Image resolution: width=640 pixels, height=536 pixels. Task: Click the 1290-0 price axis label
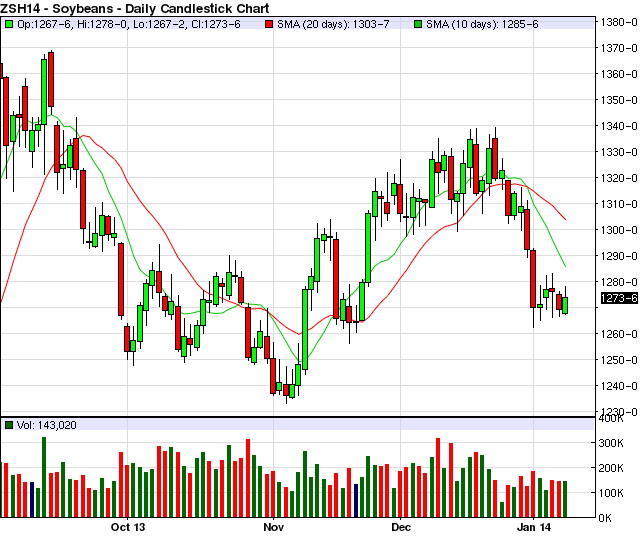tap(619, 256)
